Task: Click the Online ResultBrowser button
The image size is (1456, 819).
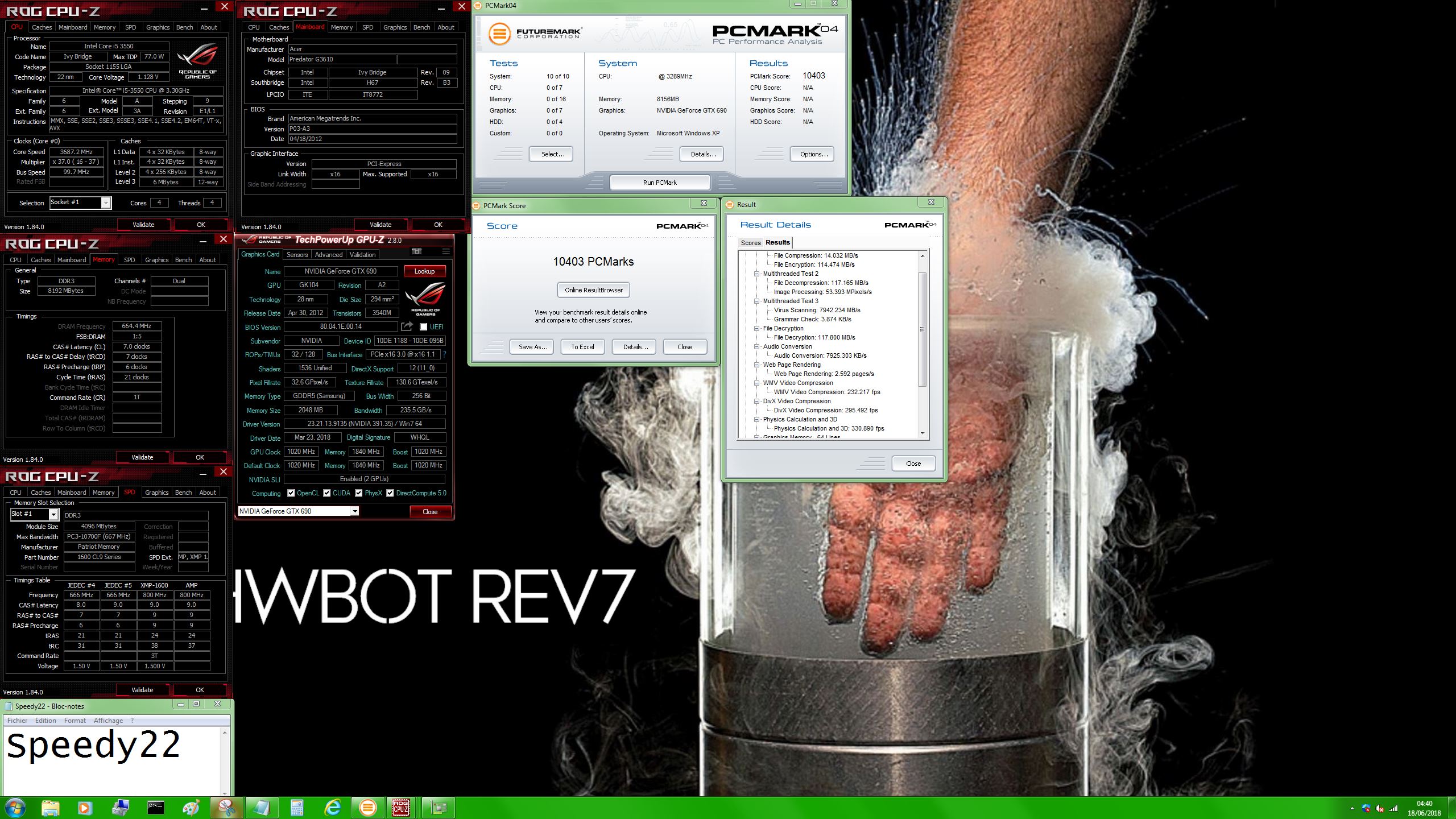Action: coord(593,290)
